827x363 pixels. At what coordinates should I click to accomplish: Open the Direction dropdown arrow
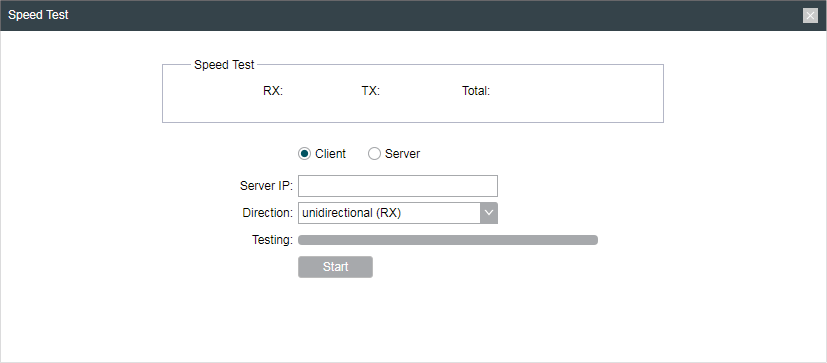coord(489,213)
